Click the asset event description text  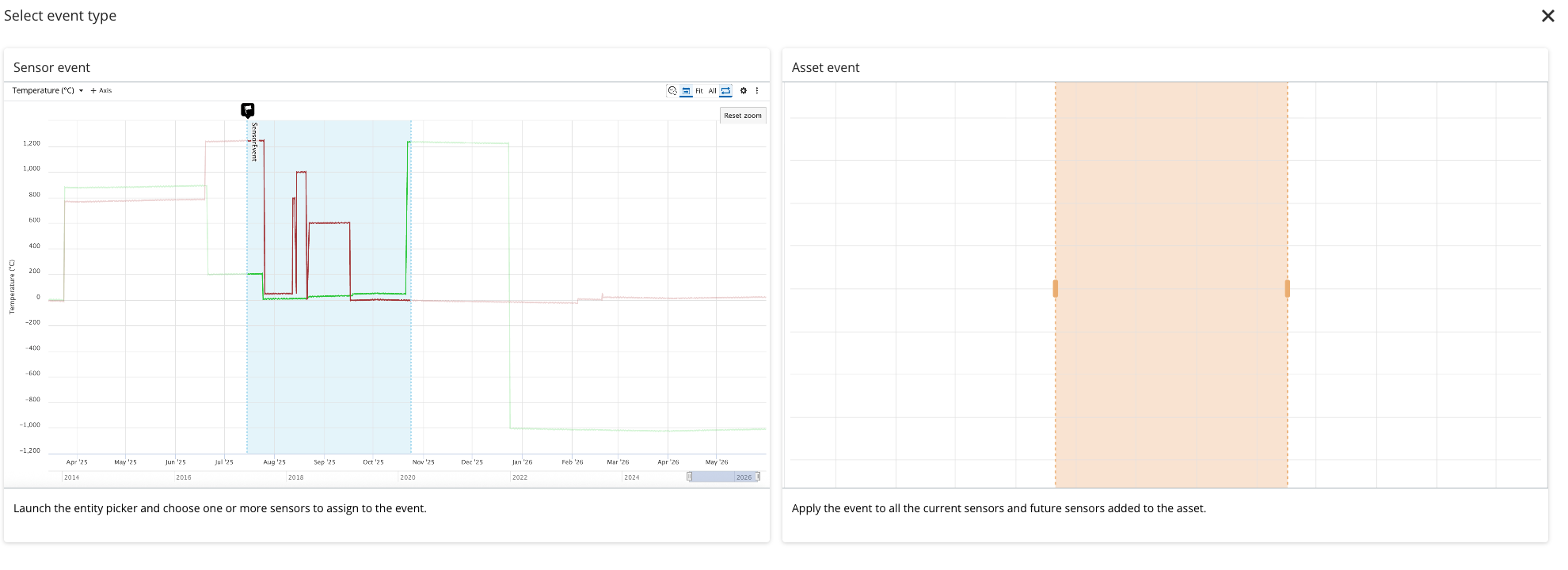click(x=999, y=509)
